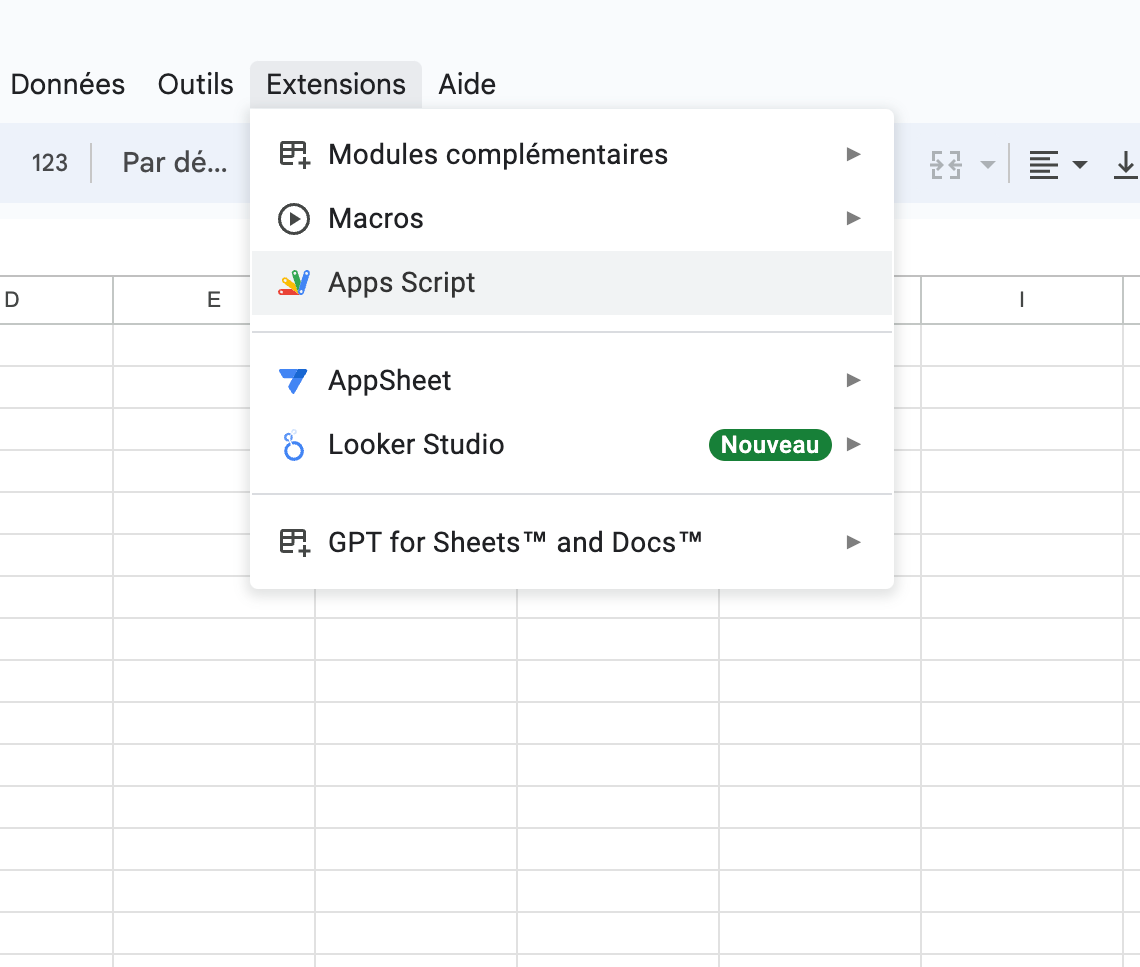Open GPT for Sheets and Docs submenu
1140x967 pixels.
pyautogui.click(x=571, y=542)
